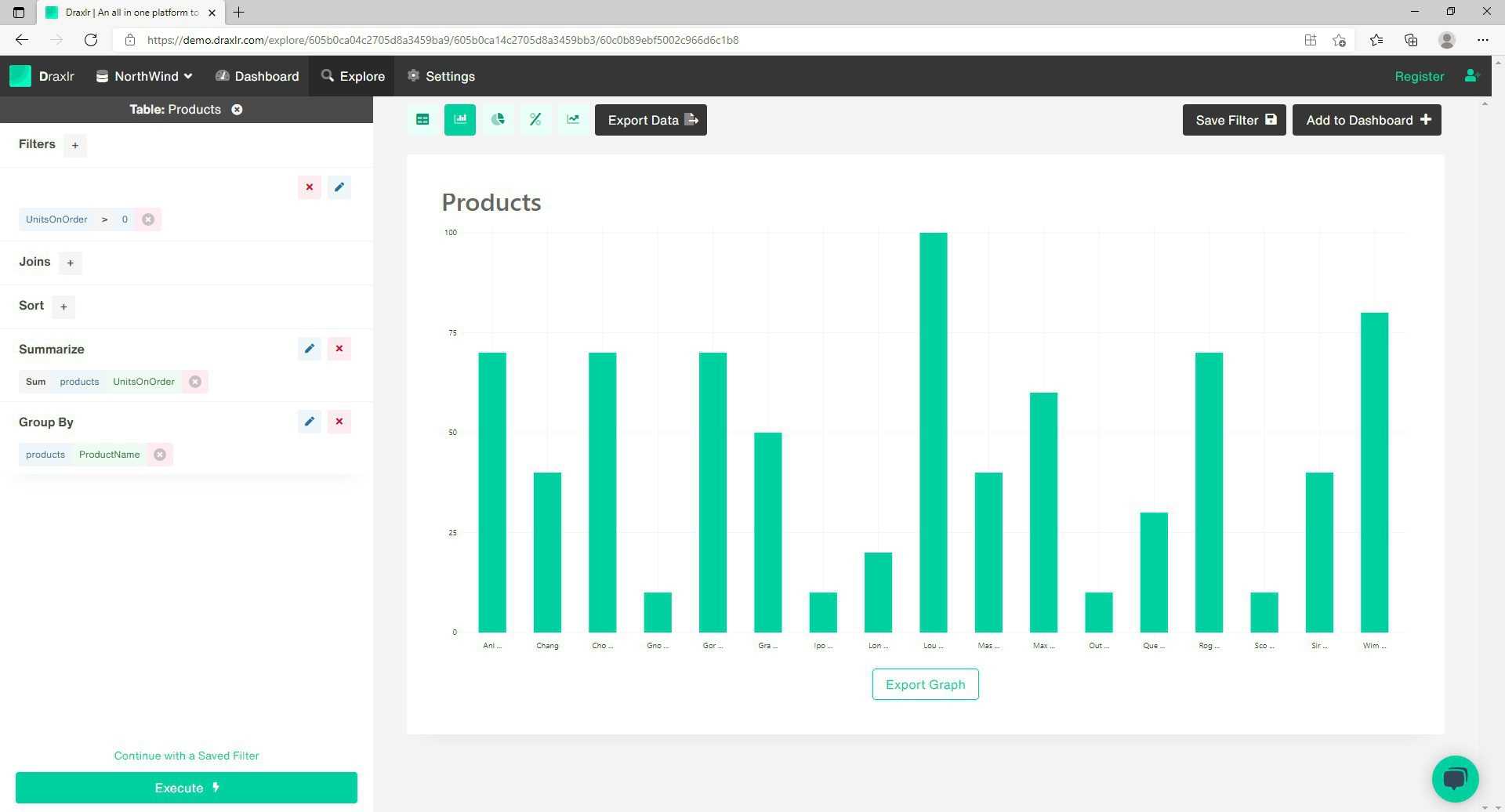The image size is (1505, 812).
Task: Open a new browser tab
Action: click(239, 12)
